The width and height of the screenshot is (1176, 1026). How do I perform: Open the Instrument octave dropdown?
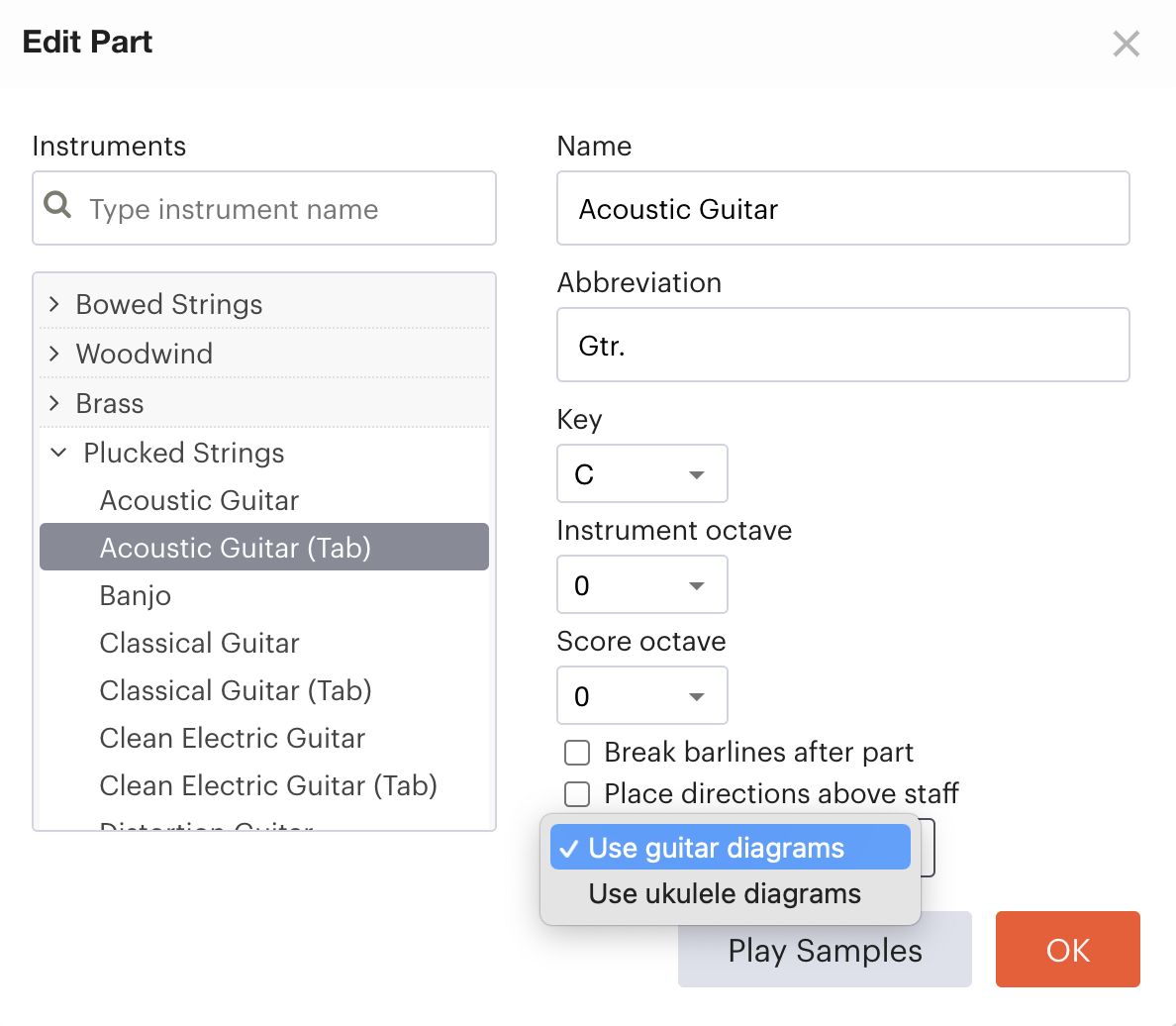click(x=641, y=585)
